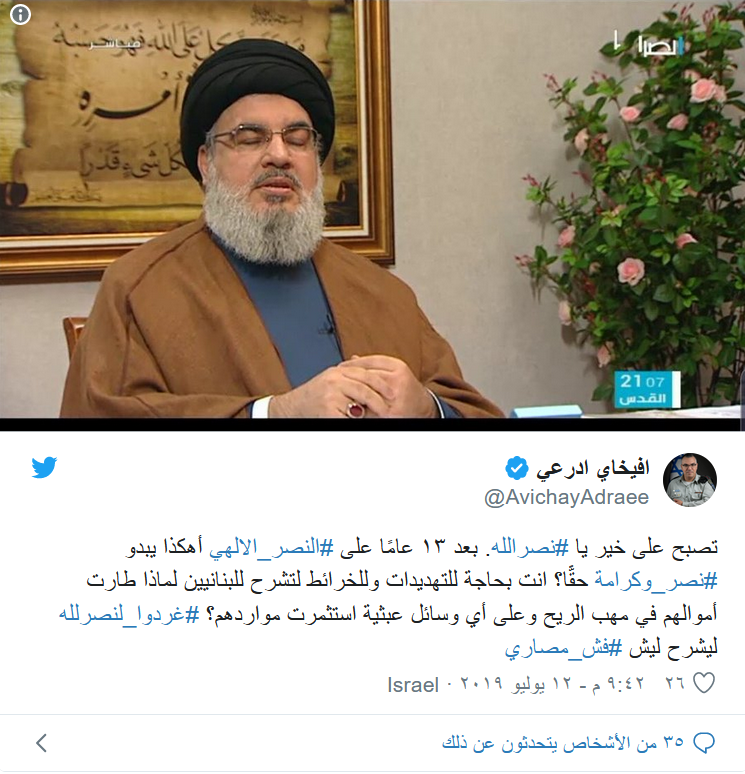Open the ٣٥ people talking about this link
The image size is (745, 774).
click(x=562, y=743)
